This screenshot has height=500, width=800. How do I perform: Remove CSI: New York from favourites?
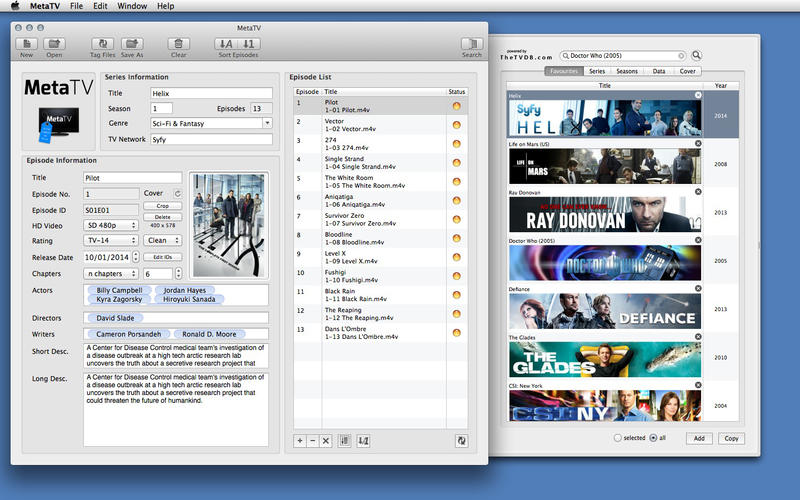point(698,385)
